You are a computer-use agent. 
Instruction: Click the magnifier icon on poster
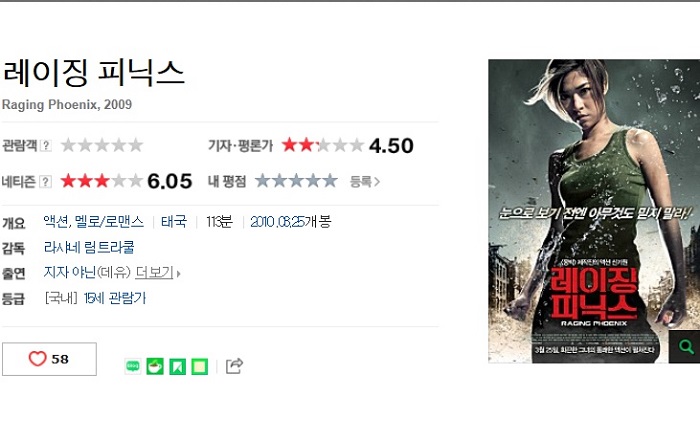[685, 346]
